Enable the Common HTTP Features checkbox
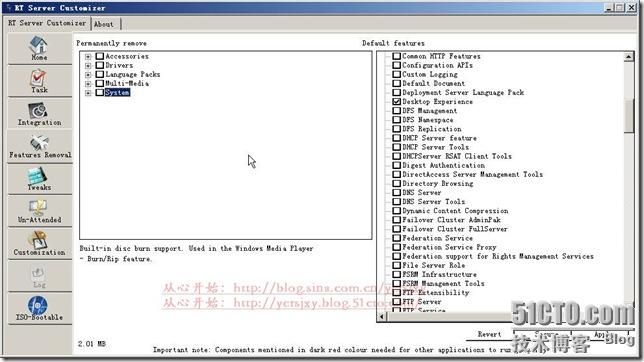This screenshot has height=362, width=644. 396,56
